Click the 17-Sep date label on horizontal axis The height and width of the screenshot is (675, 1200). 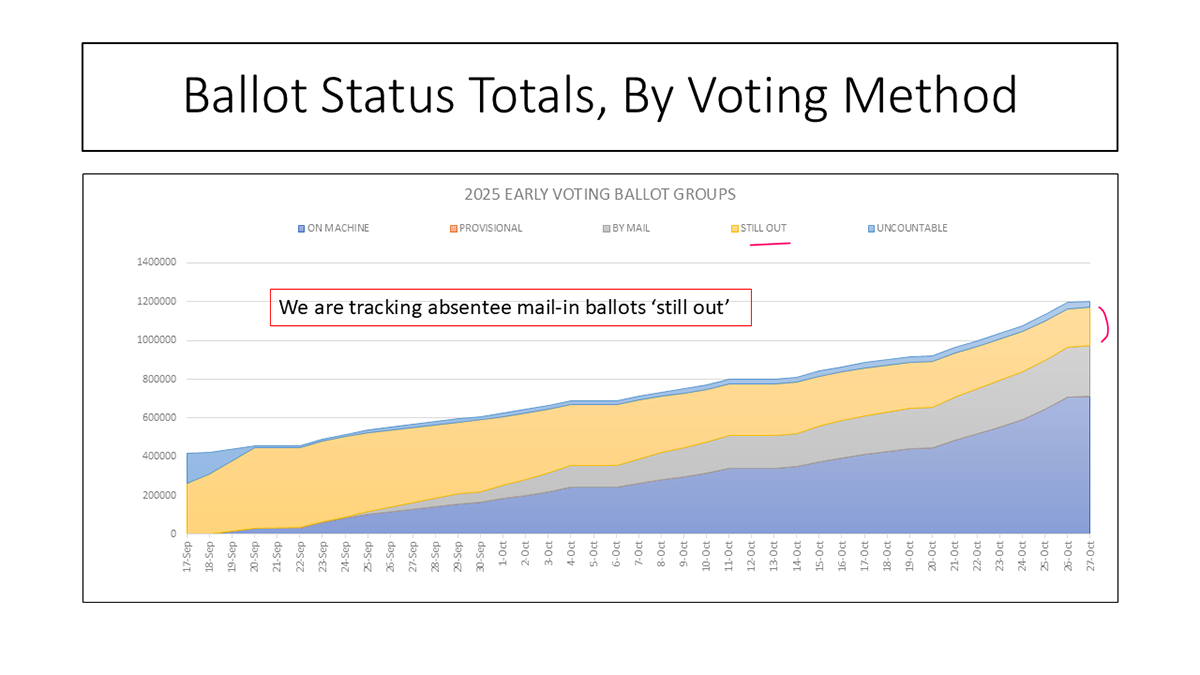point(187,555)
